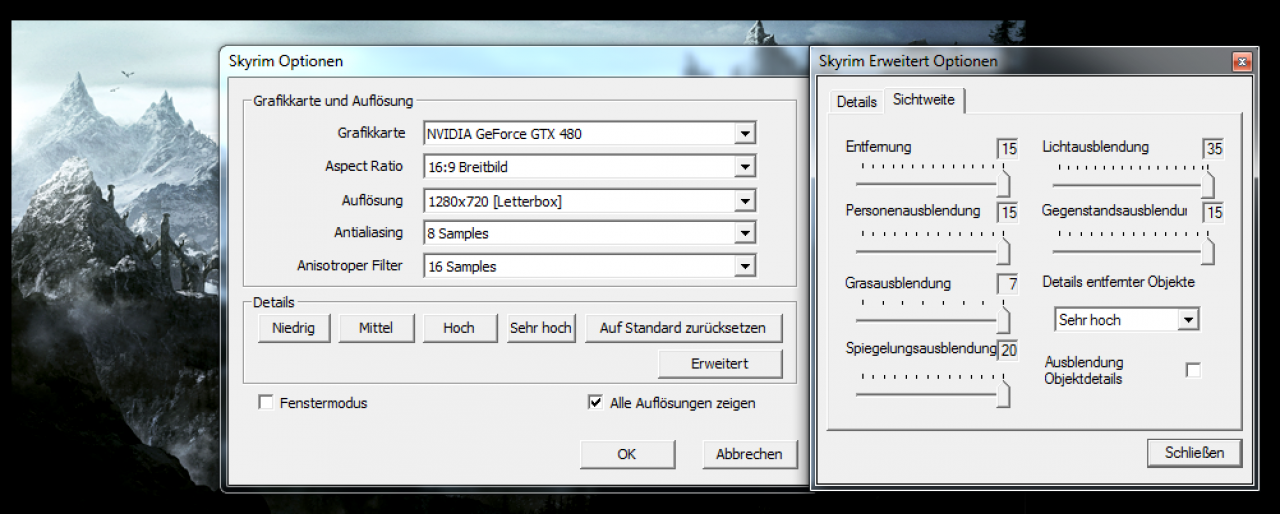This screenshot has width=1280, height=514.
Task: Confirm settings with the OK button
Action: (626, 454)
